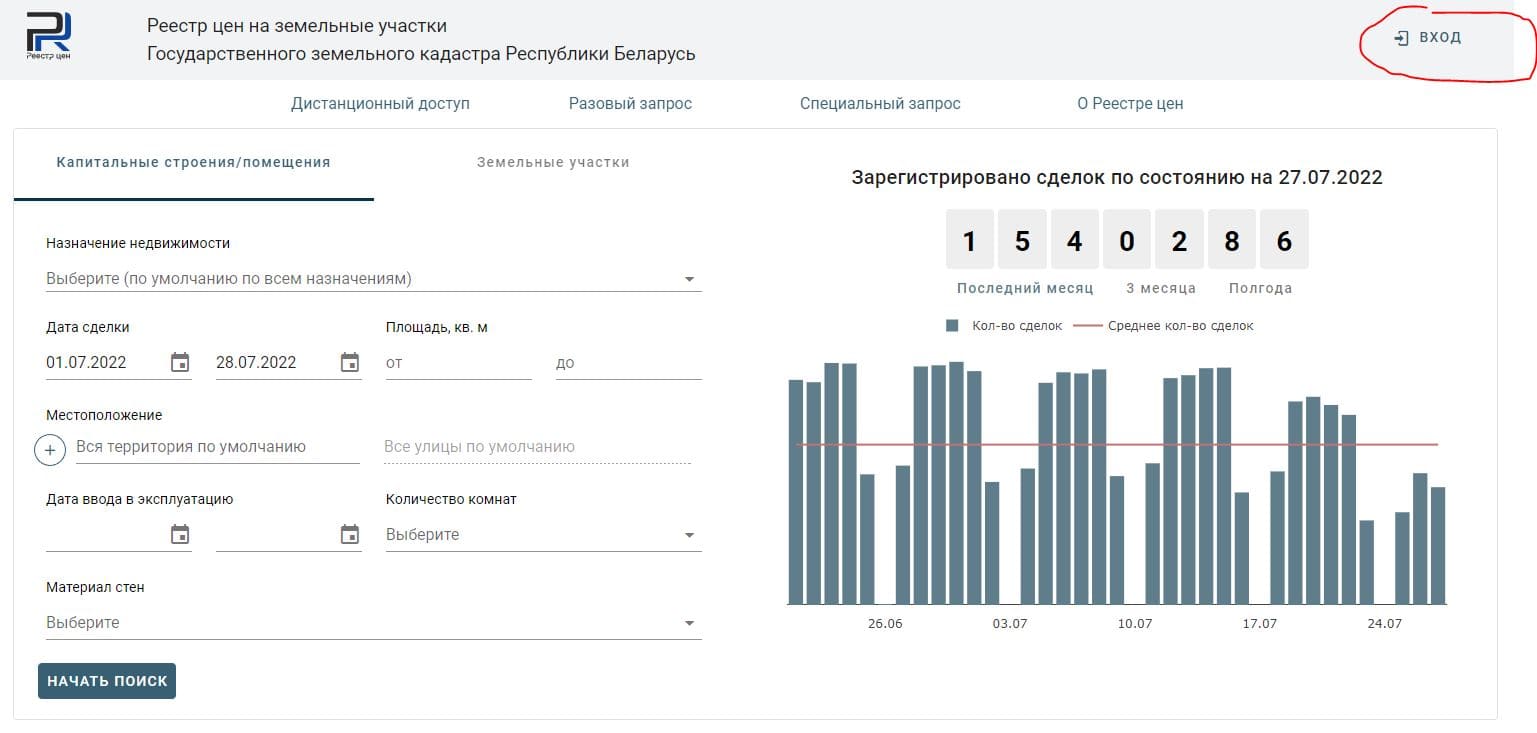Screen dimensions: 1537x733
Task: Click the counter digit 0 tile
Action: click(1127, 240)
